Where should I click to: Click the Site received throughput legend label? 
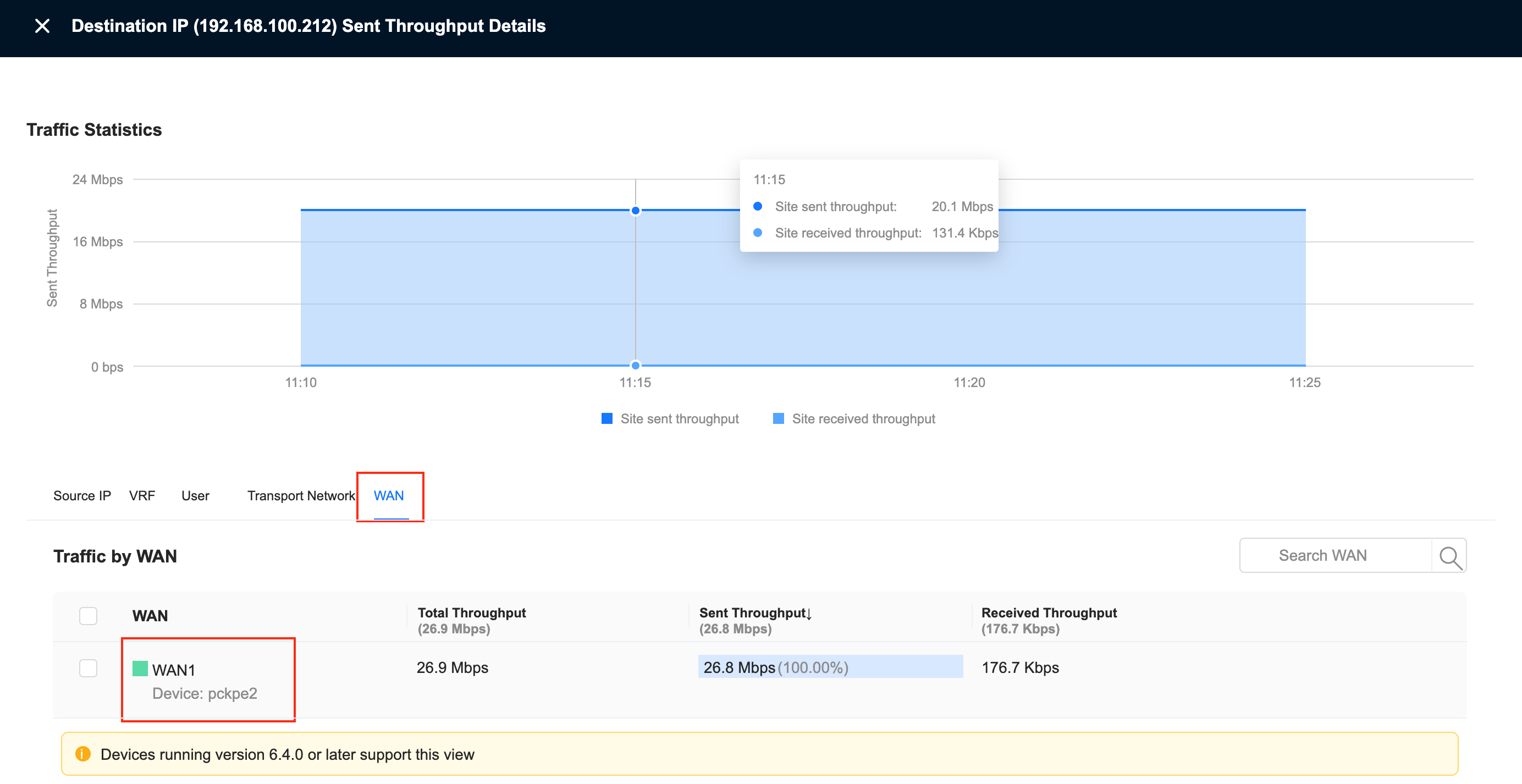863,419
